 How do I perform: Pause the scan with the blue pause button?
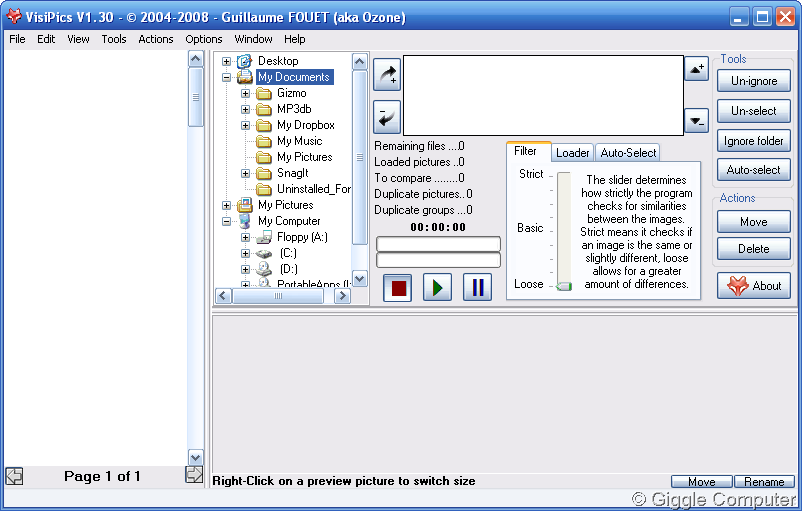point(477,287)
